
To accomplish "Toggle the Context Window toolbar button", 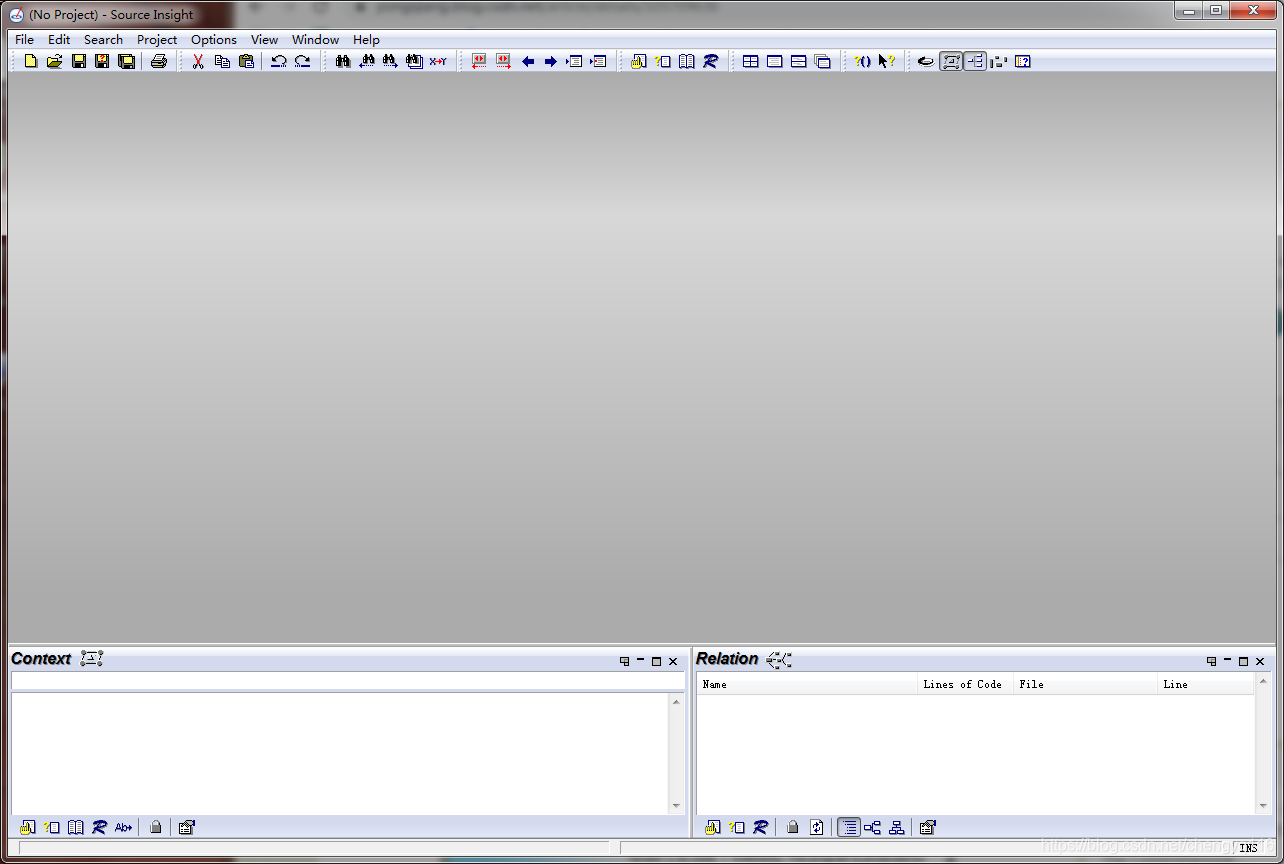I will tap(951, 61).
